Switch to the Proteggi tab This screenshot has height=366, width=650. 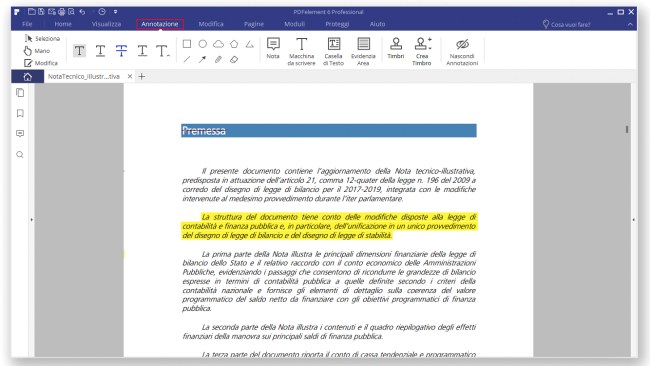pyautogui.click(x=337, y=24)
